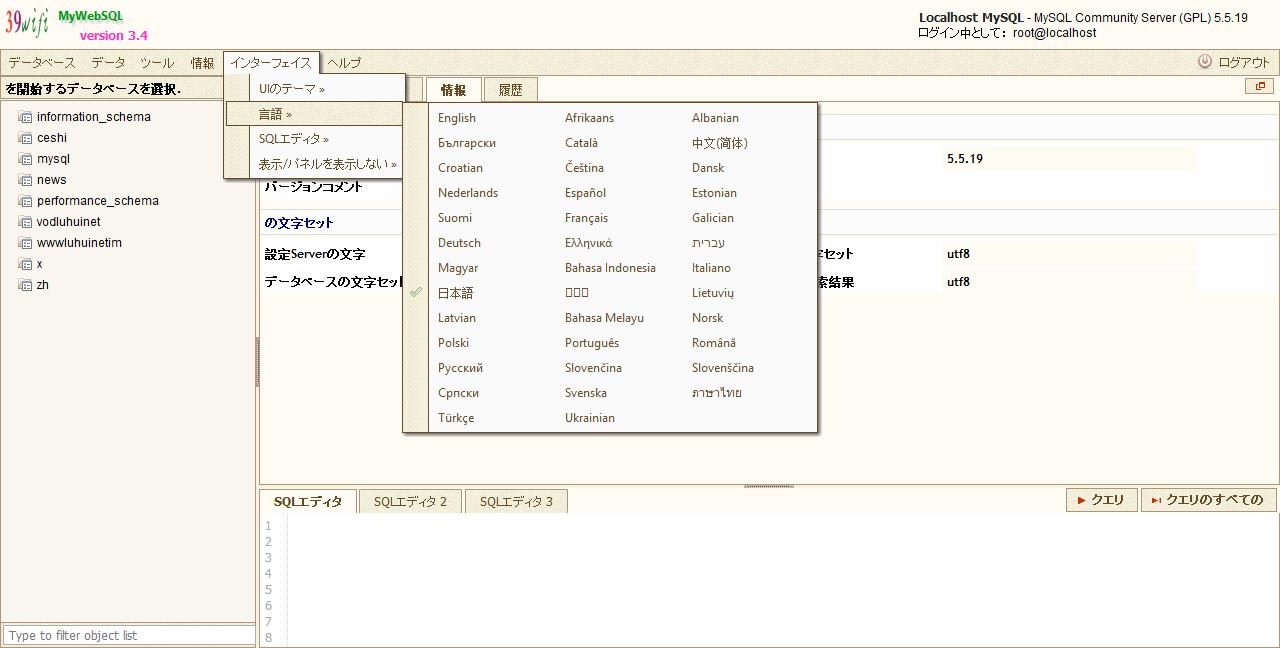The height and width of the screenshot is (648, 1280).
Task: Select Afrikaans language
Action: click(x=589, y=118)
